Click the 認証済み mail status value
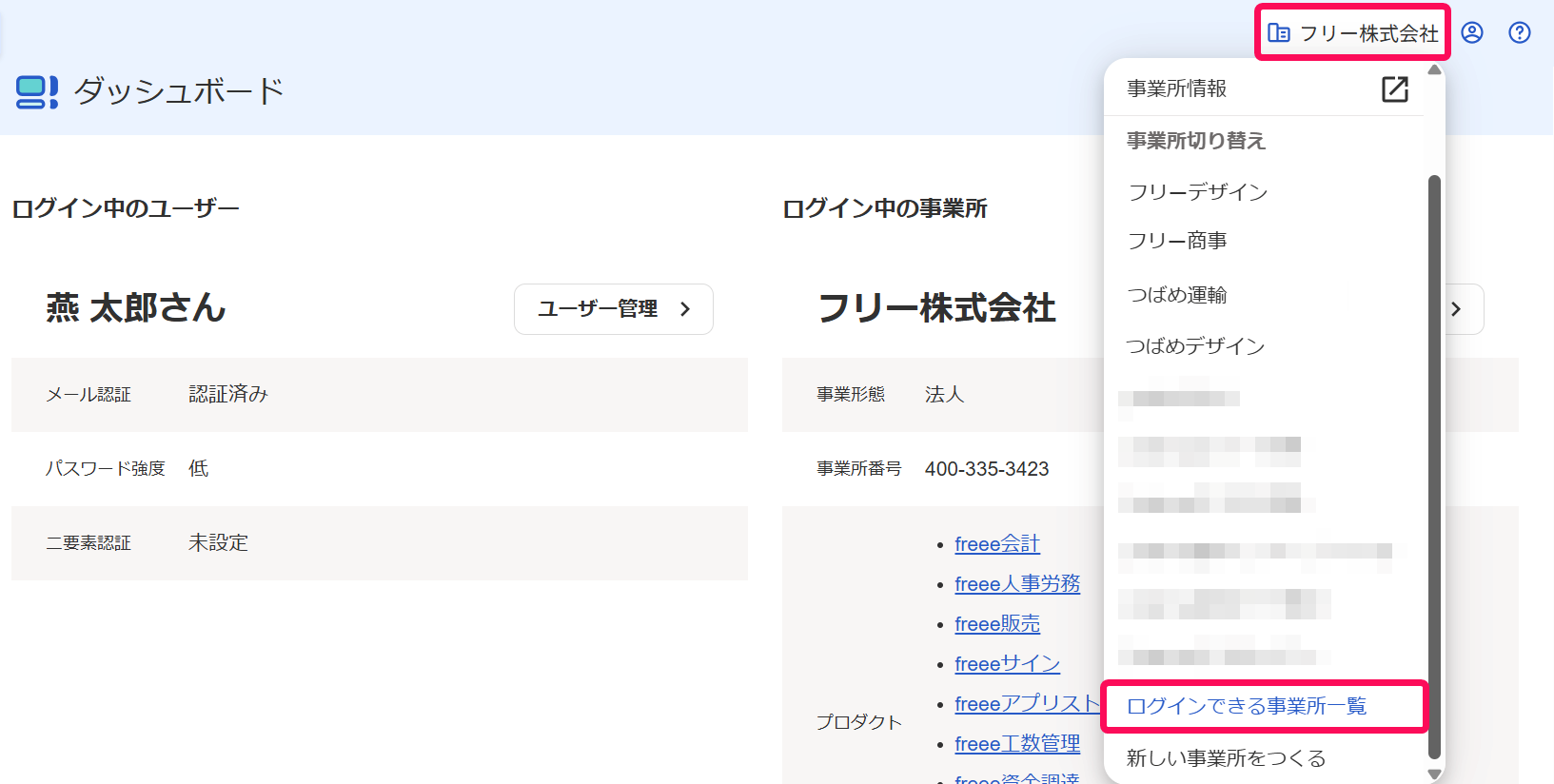Viewport: 1554px width, 784px height. 228,394
